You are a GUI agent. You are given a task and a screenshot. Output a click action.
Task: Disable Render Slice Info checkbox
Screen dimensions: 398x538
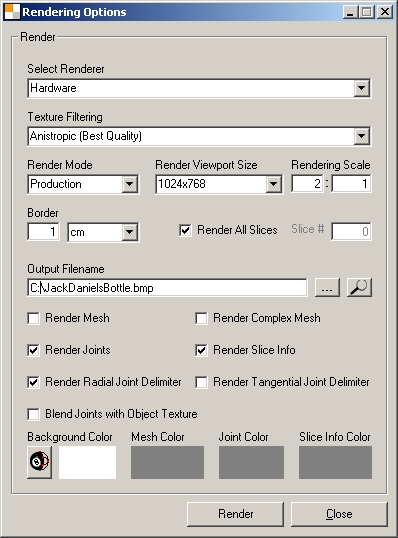pos(201,350)
